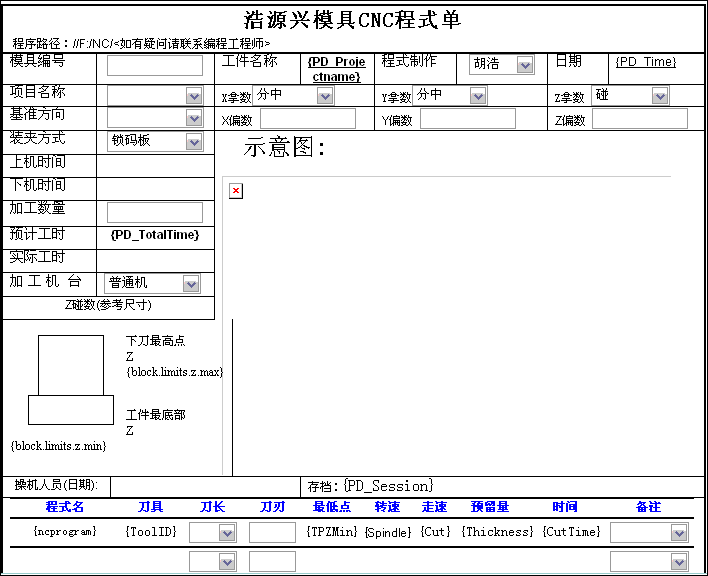Click the 操机人员(日期) entry field
The width and height of the screenshot is (708, 576).
[x=205, y=487]
